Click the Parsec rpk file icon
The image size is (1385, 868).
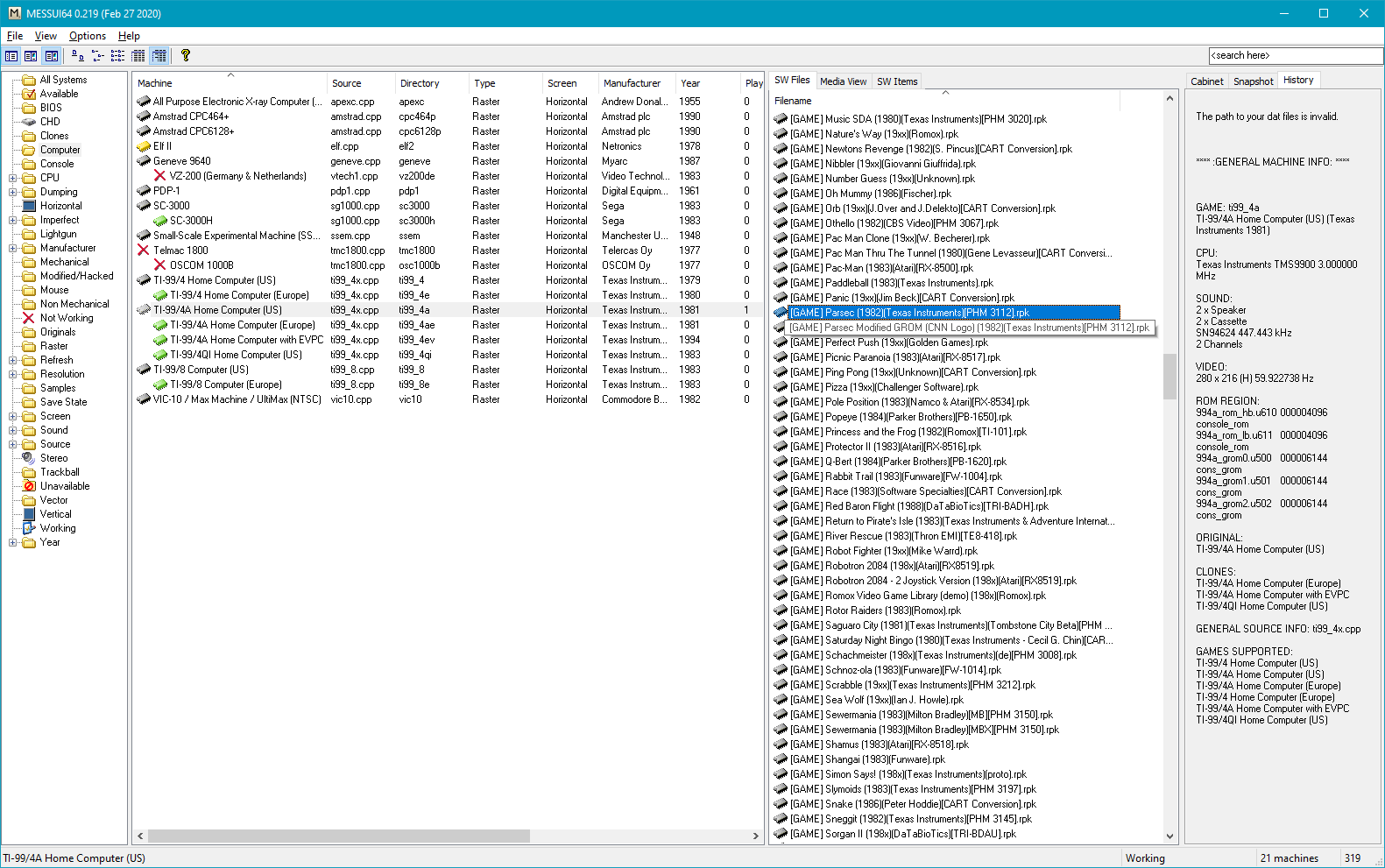pyautogui.click(x=781, y=313)
